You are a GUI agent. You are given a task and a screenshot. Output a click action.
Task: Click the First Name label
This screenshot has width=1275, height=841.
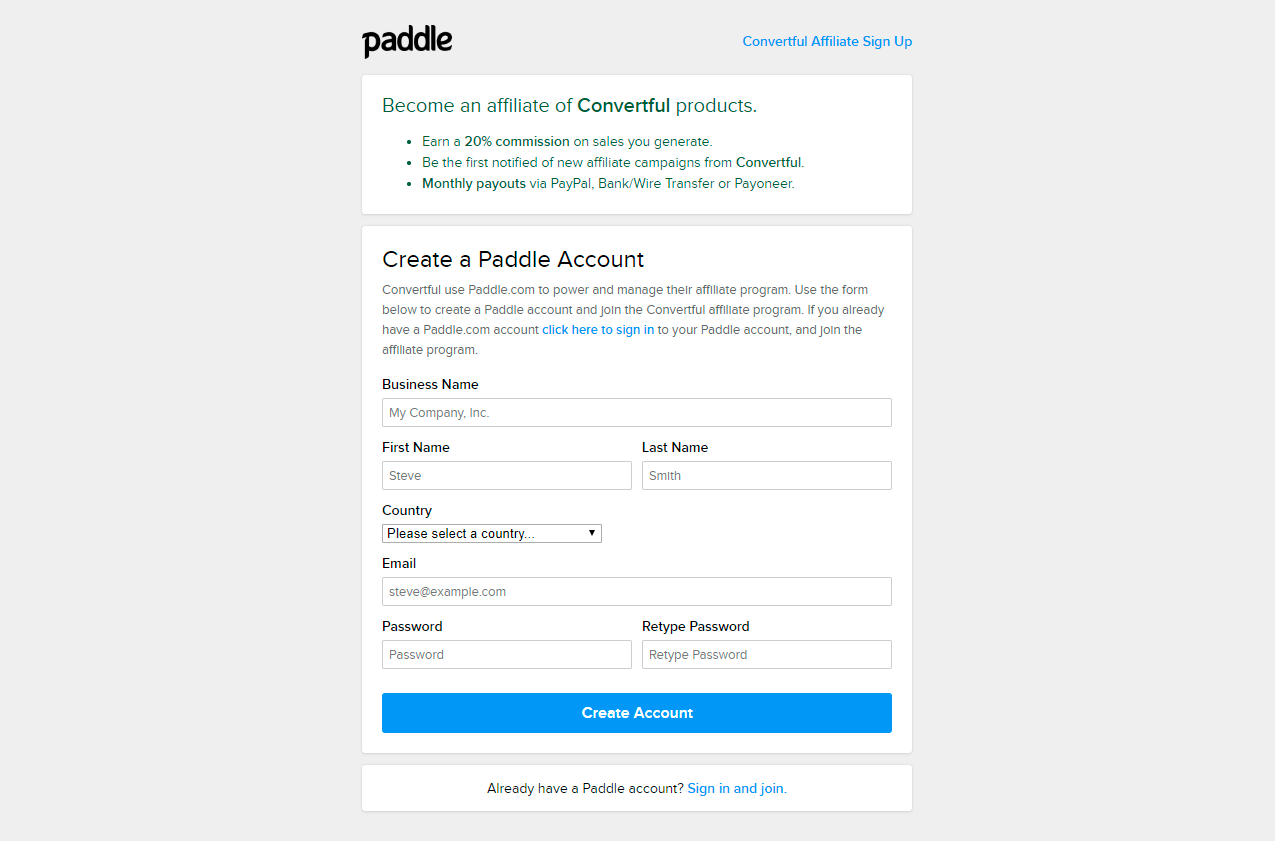416,447
